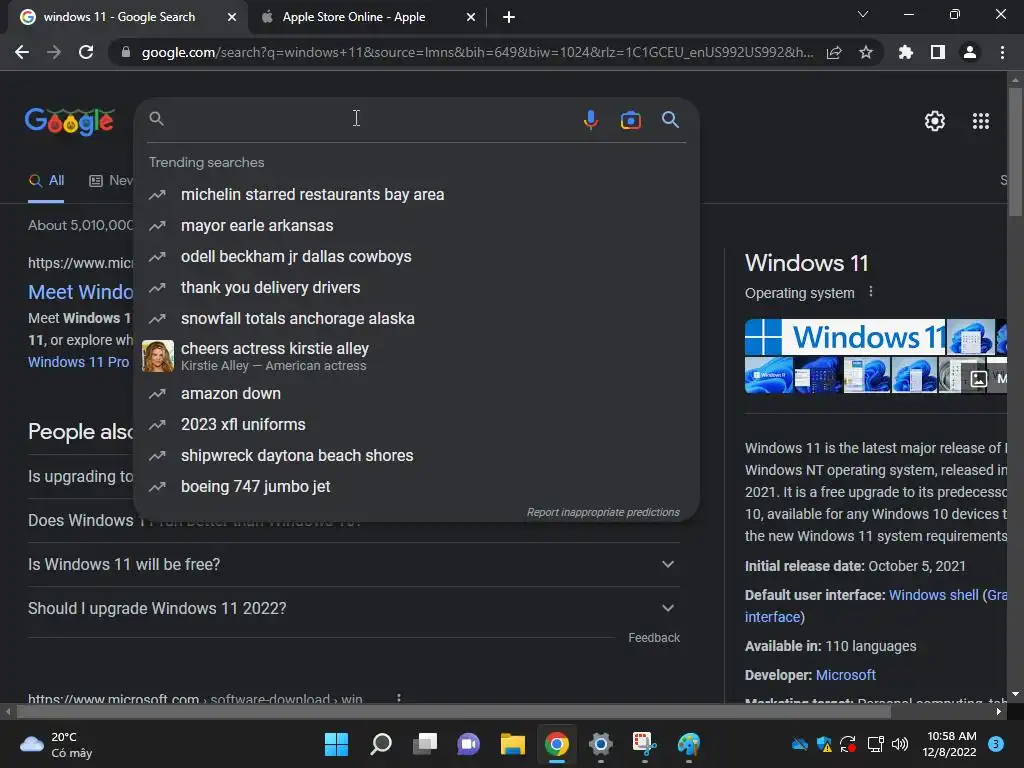
Task: Select suggestion amazon down
Action: pos(416,394)
